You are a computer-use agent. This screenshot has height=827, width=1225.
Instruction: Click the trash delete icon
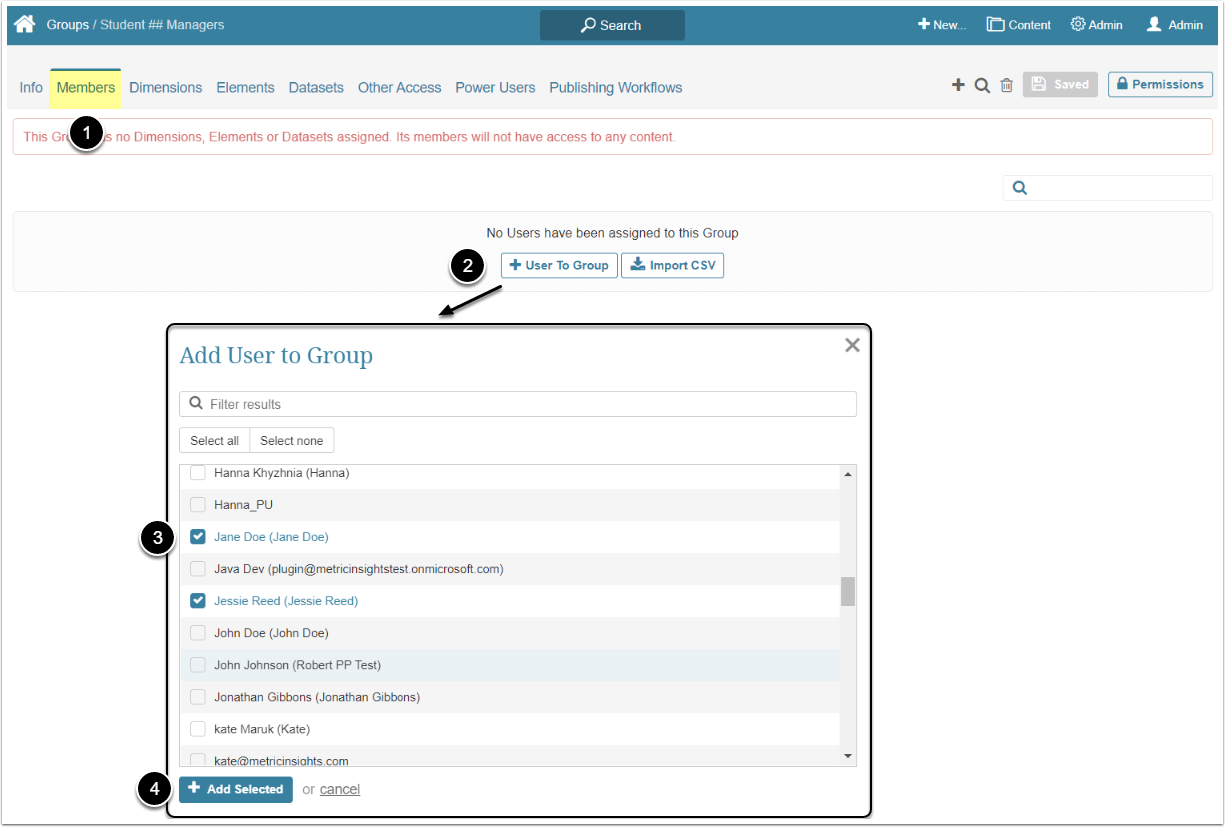[x=1007, y=86]
